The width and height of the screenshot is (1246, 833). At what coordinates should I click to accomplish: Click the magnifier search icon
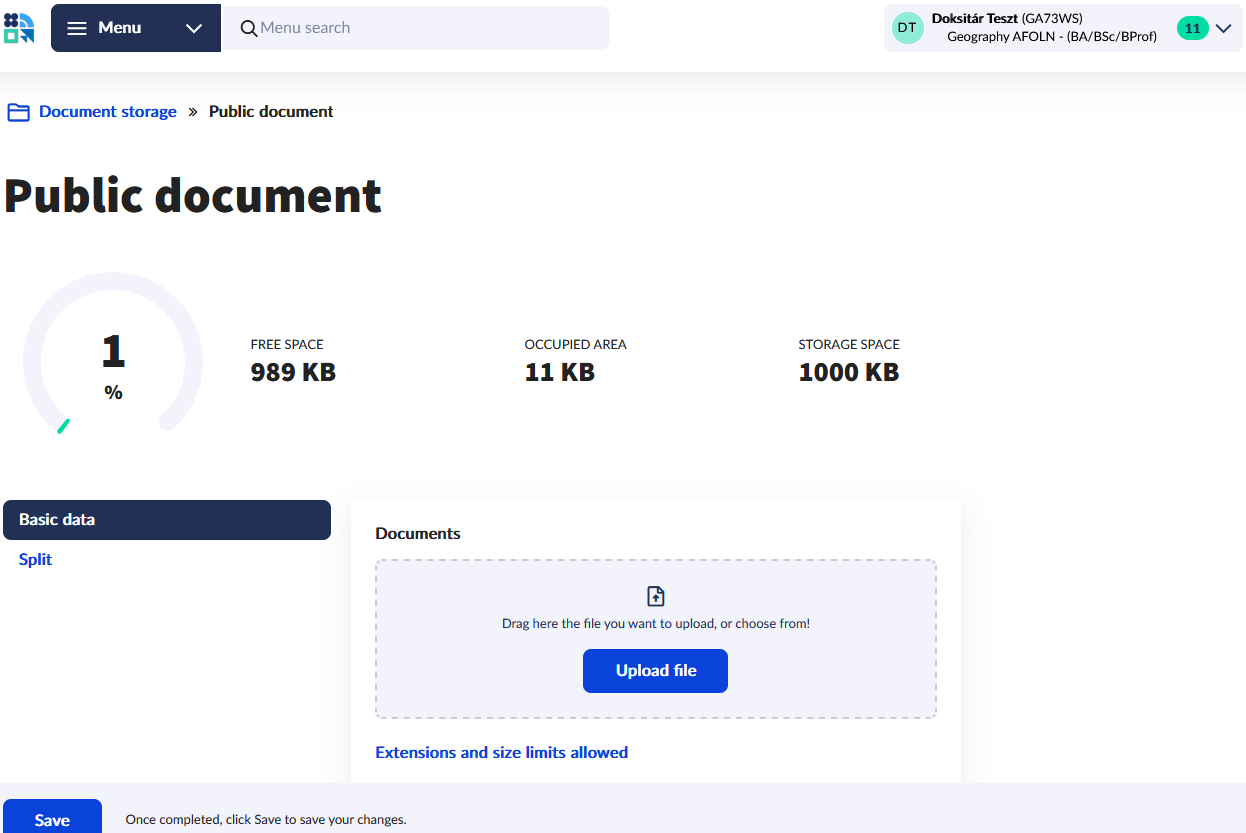(249, 28)
